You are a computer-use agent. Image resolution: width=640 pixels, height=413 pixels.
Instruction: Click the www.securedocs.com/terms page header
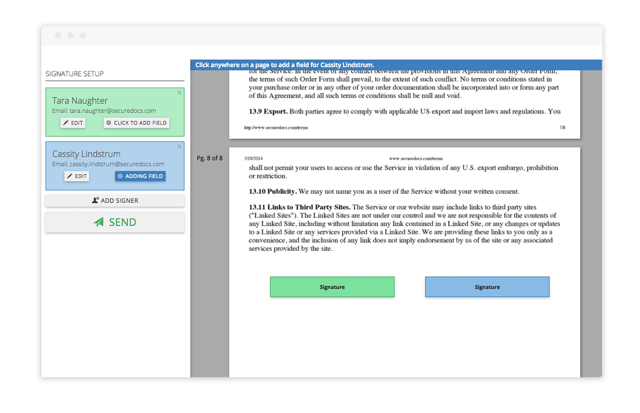416,158
